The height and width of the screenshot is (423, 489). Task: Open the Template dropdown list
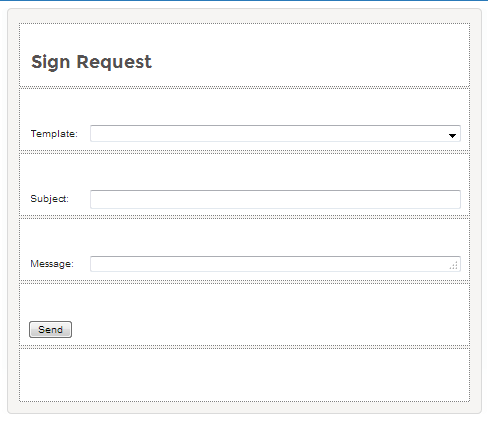pos(275,134)
